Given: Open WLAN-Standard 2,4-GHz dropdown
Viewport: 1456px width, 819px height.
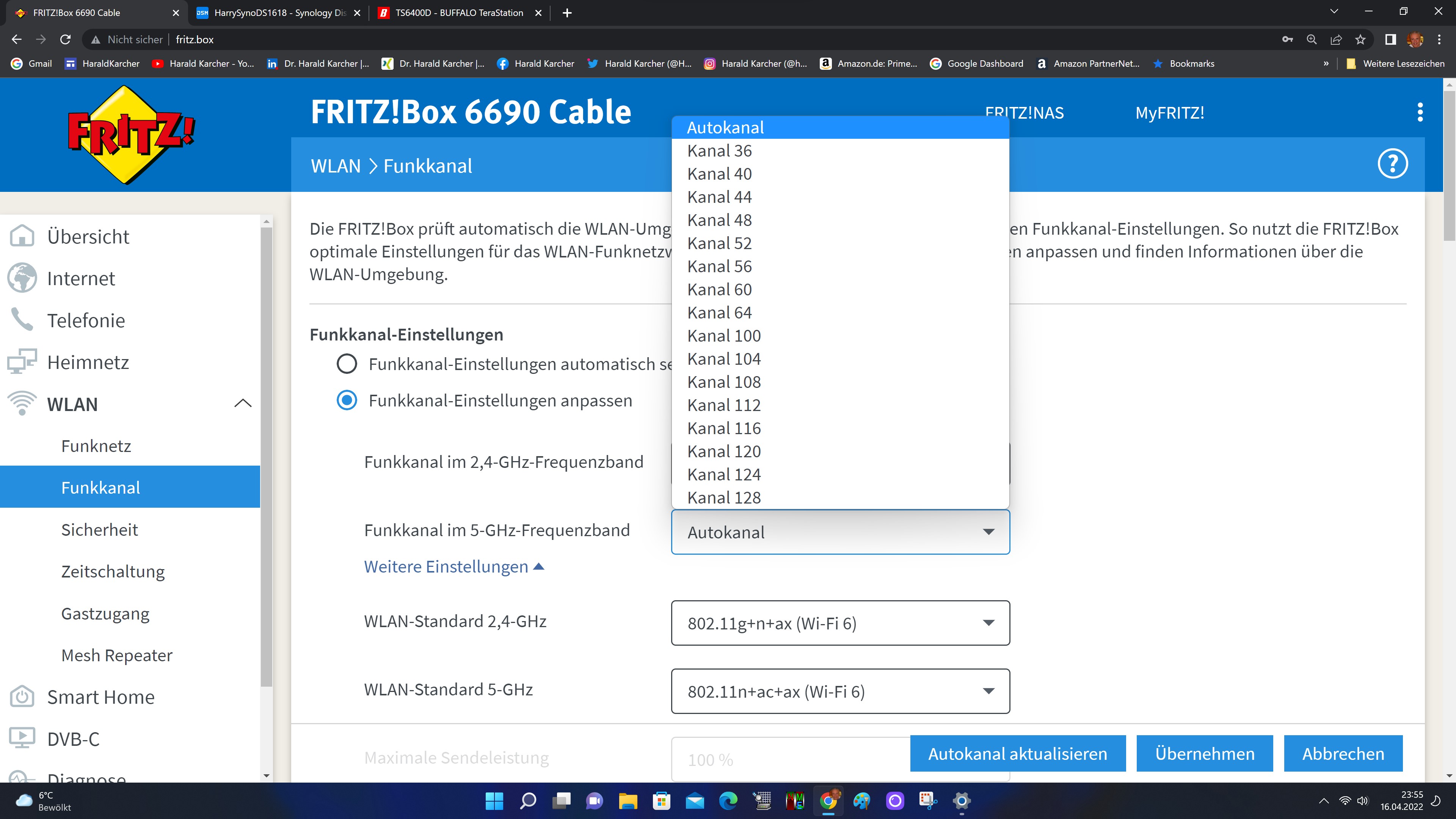Looking at the screenshot, I should point(840,623).
